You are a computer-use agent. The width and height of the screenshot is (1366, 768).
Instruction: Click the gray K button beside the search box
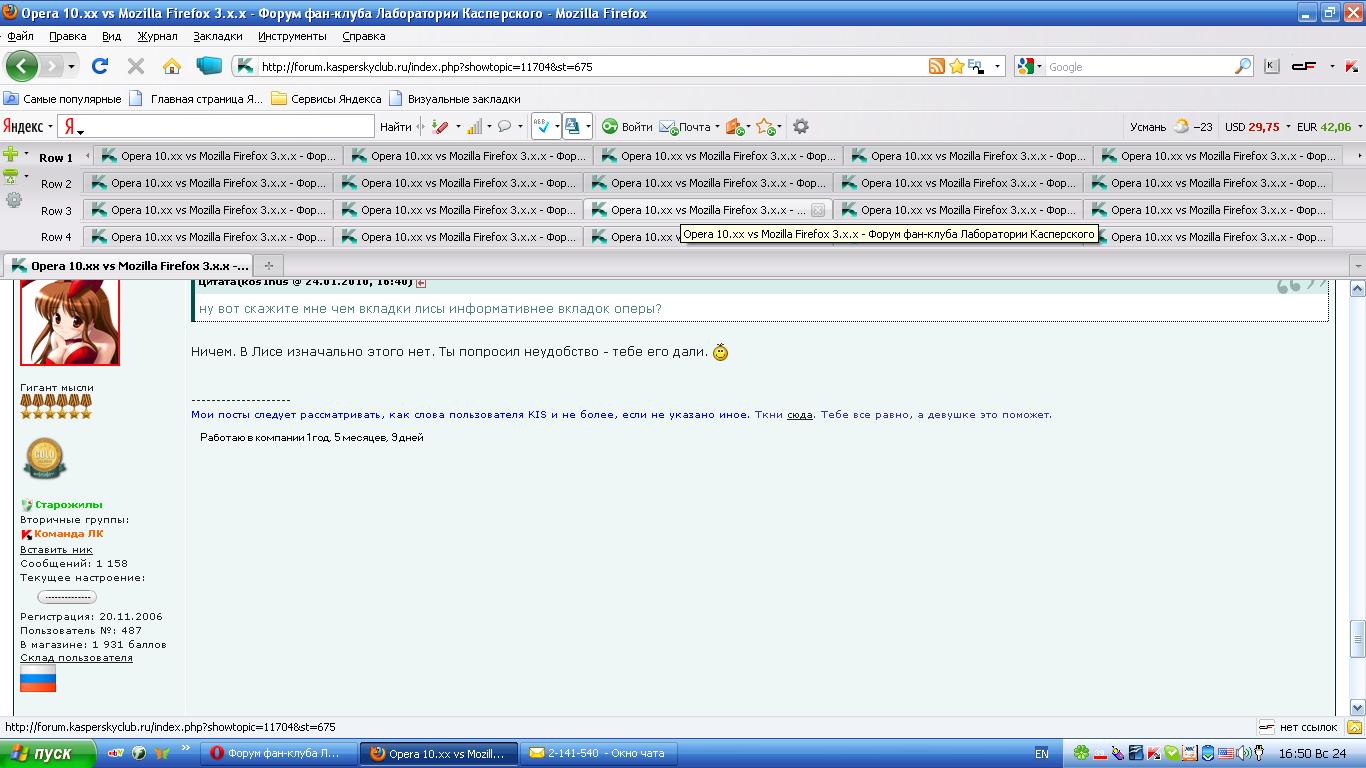click(1271, 66)
